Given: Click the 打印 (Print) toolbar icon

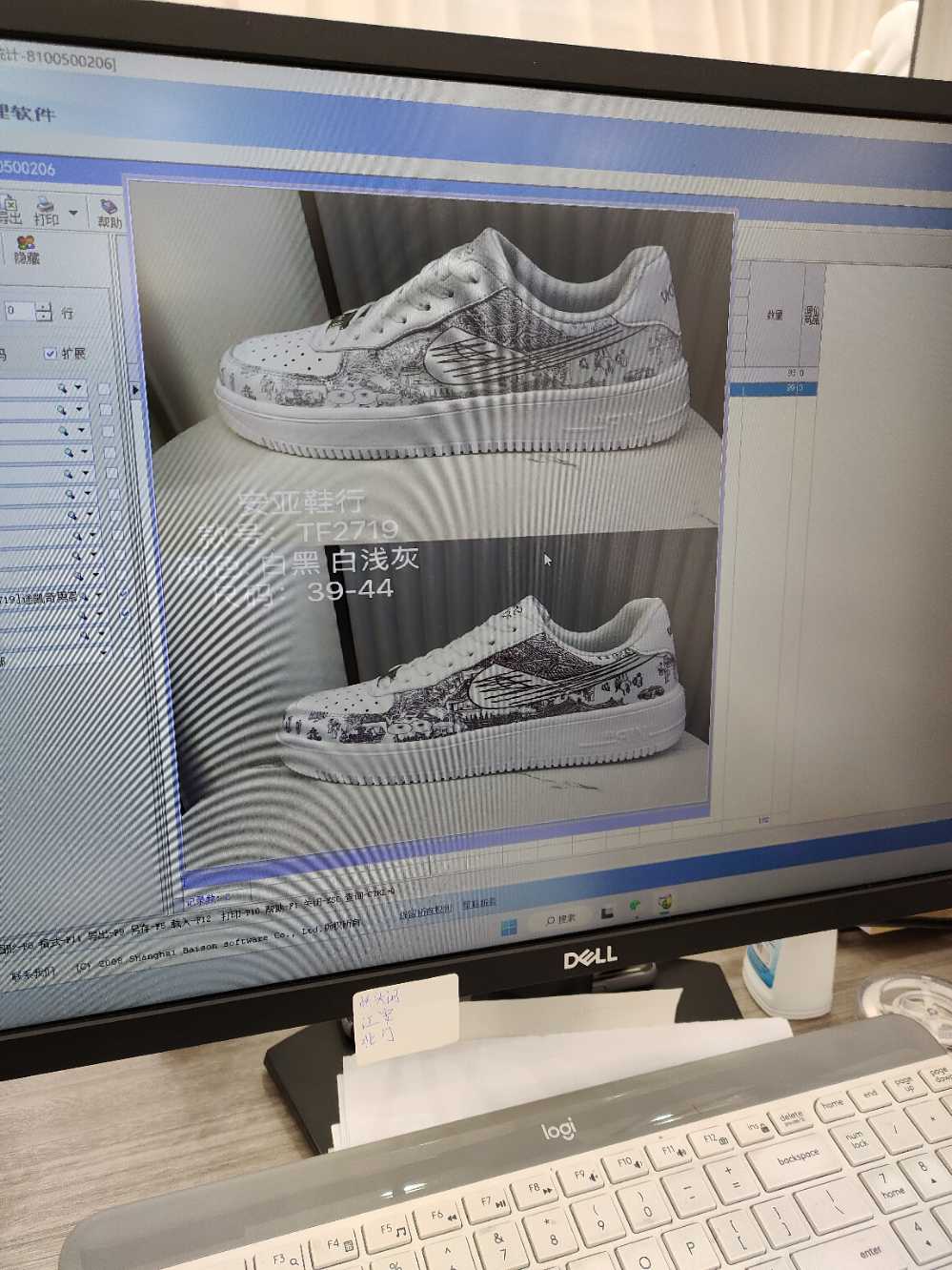Looking at the screenshot, I should (x=46, y=209).
